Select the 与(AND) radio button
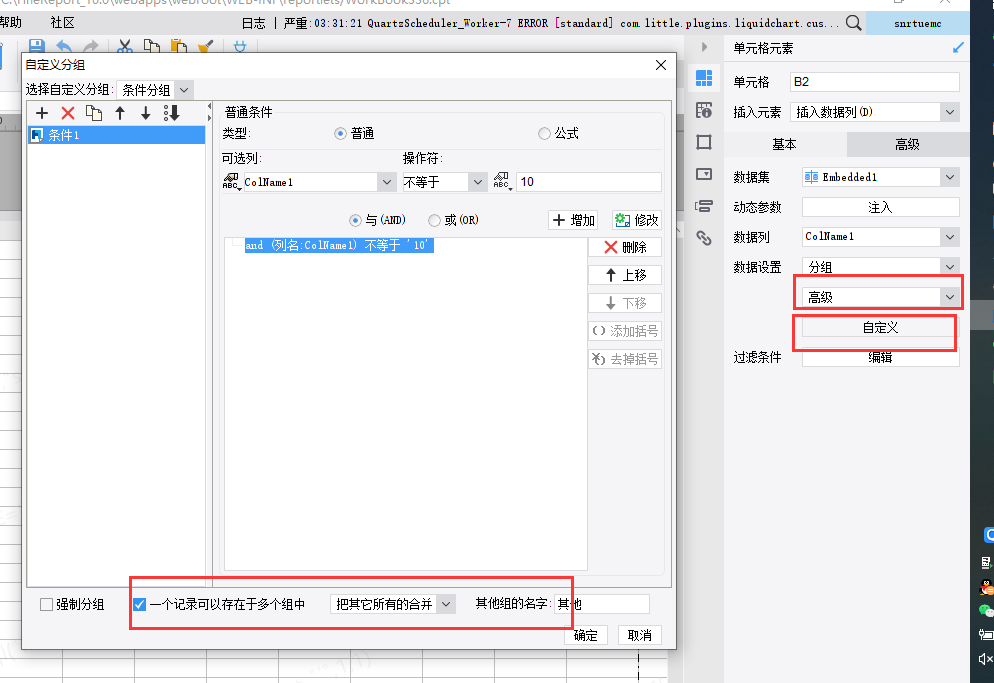The image size is (994, 683). pyautogui.click(x=355, y=221)
